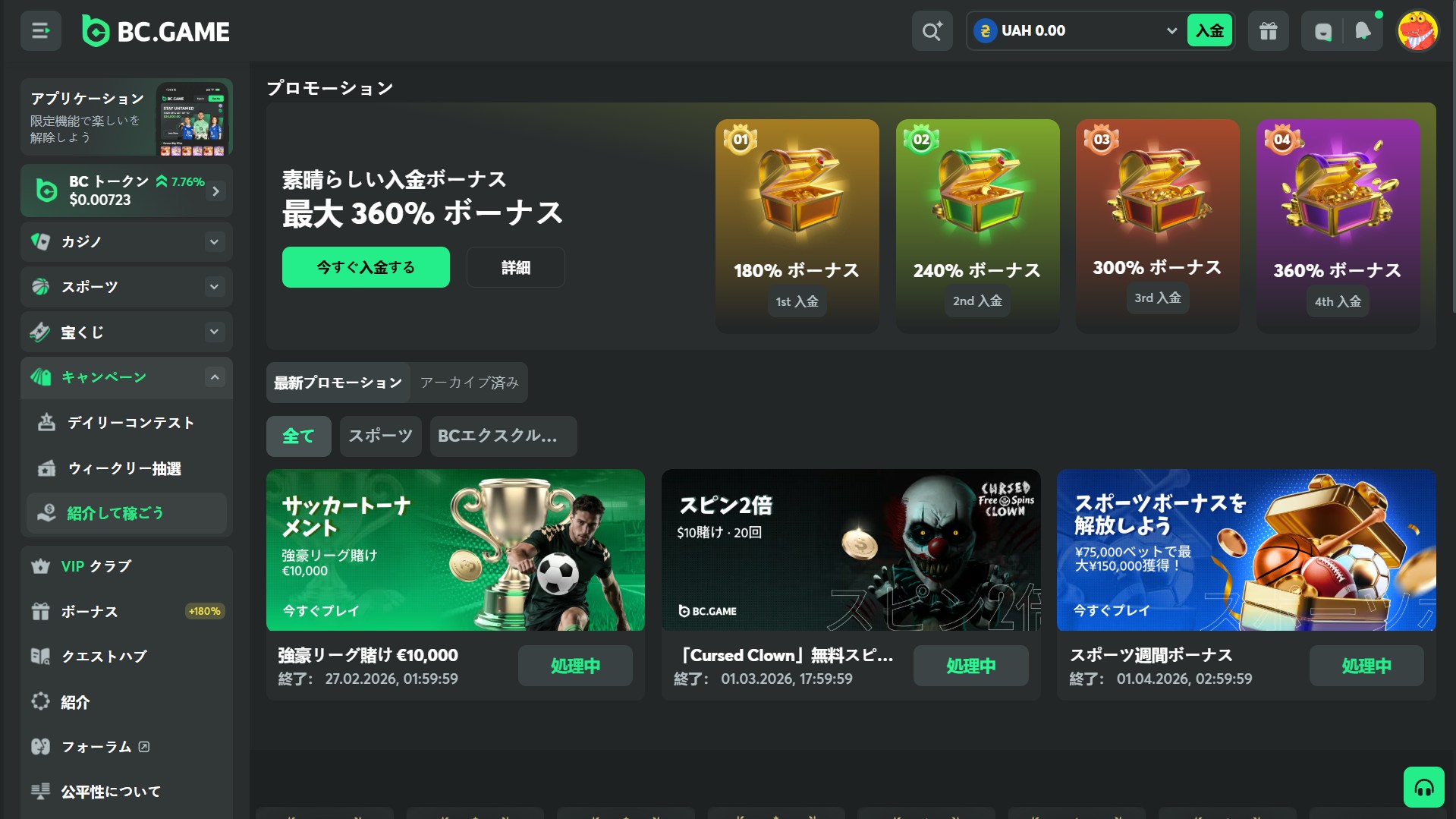Open the user avatar profile menu

coord(1417,31)
